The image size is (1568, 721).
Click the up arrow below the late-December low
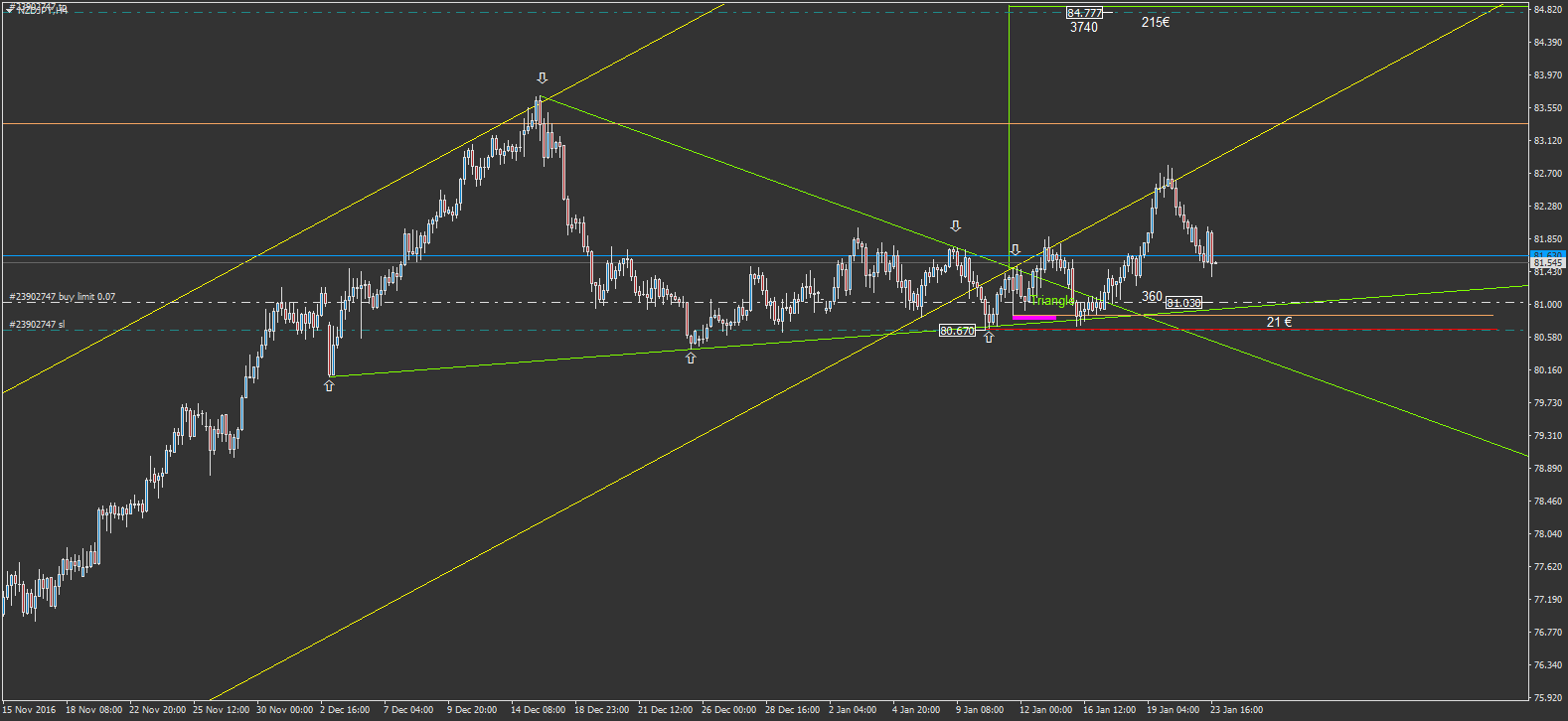tap(691, 358)
